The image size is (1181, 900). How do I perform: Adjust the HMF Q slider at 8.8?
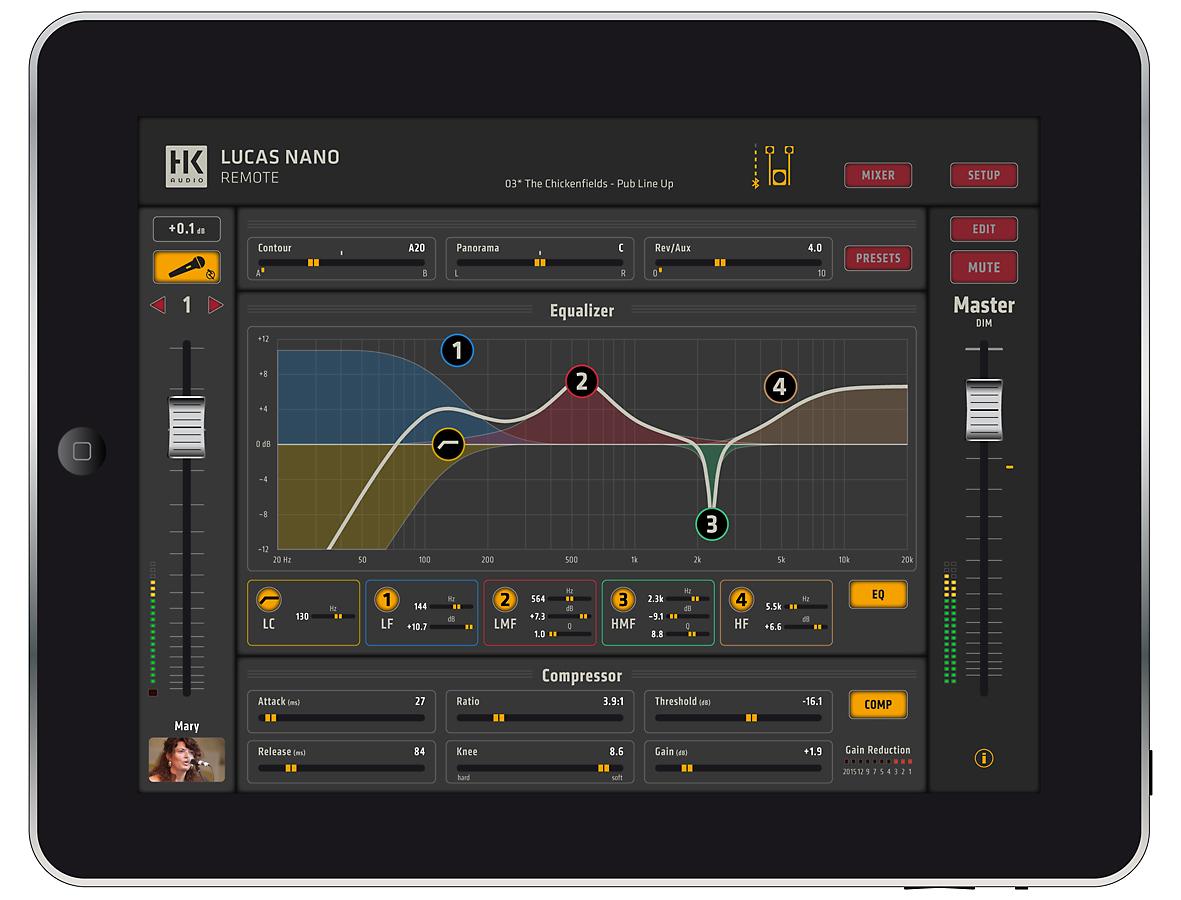pos(688,635)
